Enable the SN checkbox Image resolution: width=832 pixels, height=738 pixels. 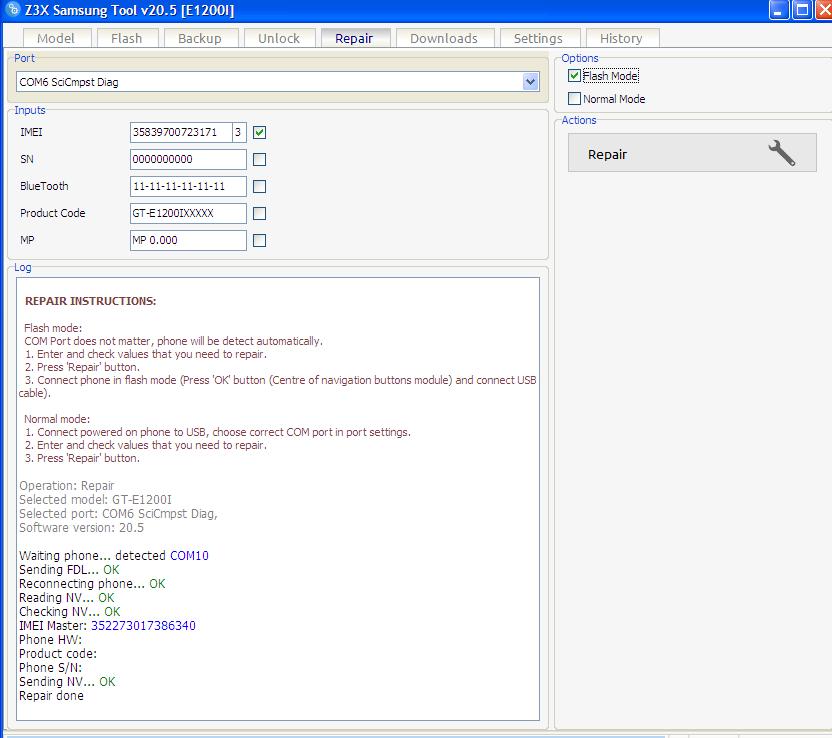(x=259, y=159)
